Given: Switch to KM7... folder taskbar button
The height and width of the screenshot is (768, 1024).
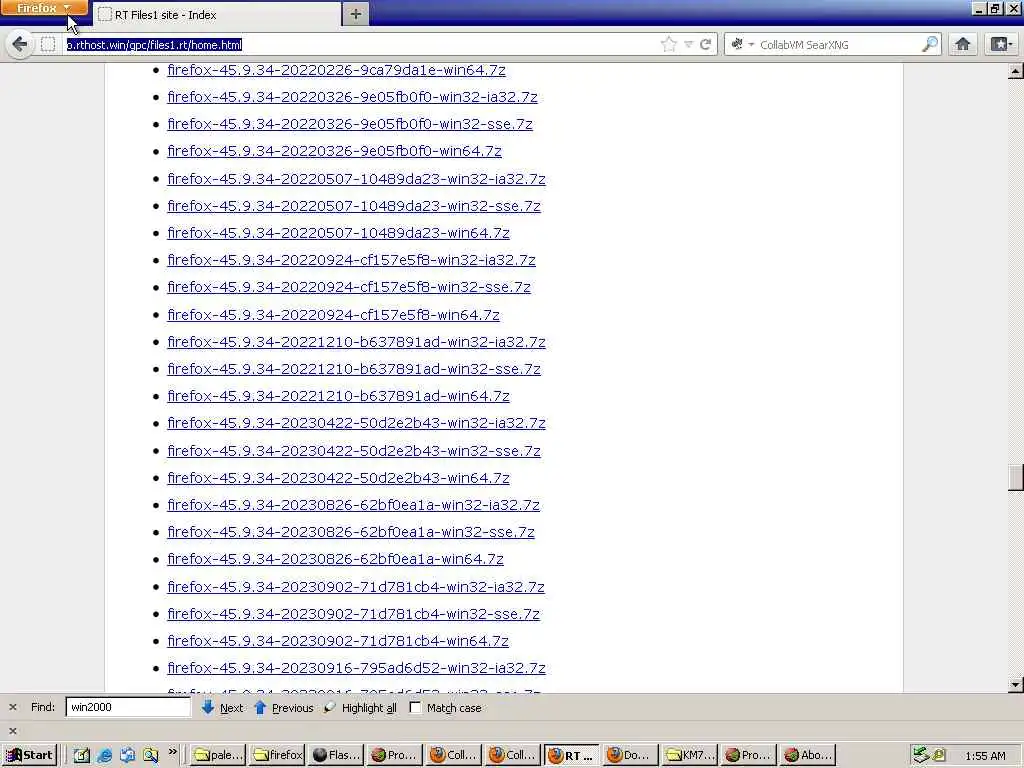Looking at the screenshot, I should (x=689, y=755).
